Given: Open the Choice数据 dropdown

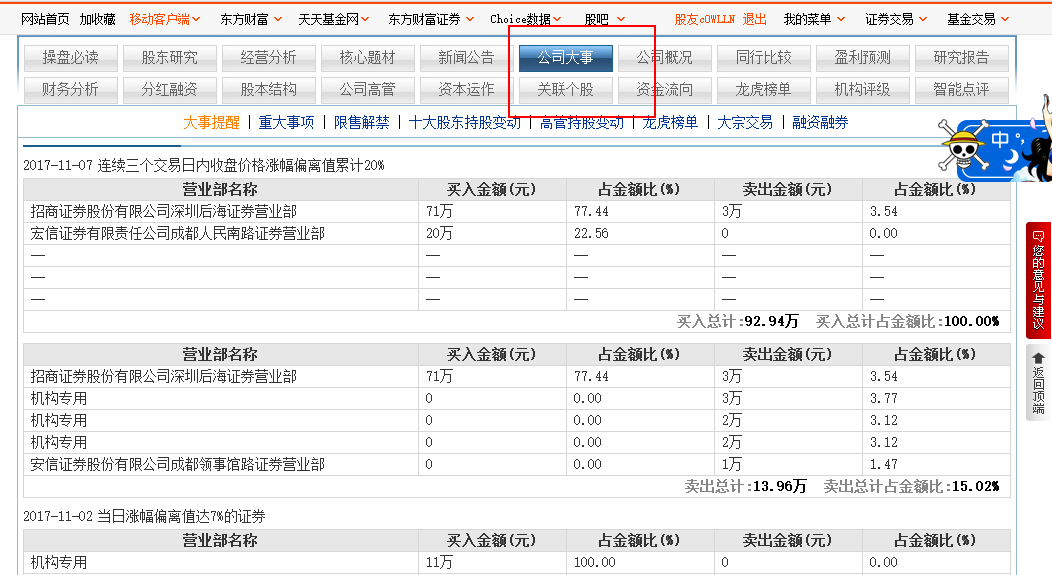Looking at the screenshot, I should coord(525,19).
